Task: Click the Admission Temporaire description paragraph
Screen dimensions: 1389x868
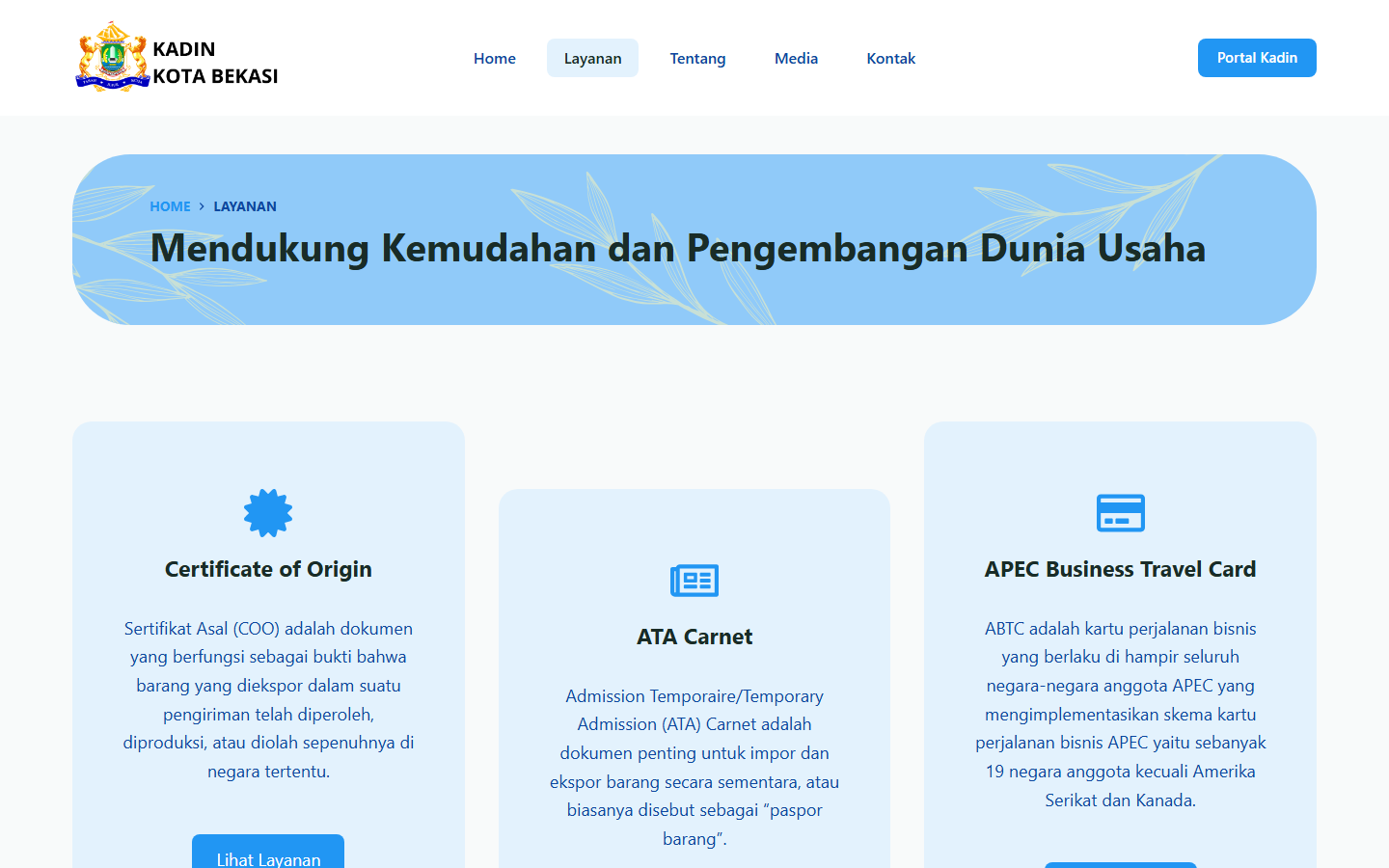Action: pos(694,767)
